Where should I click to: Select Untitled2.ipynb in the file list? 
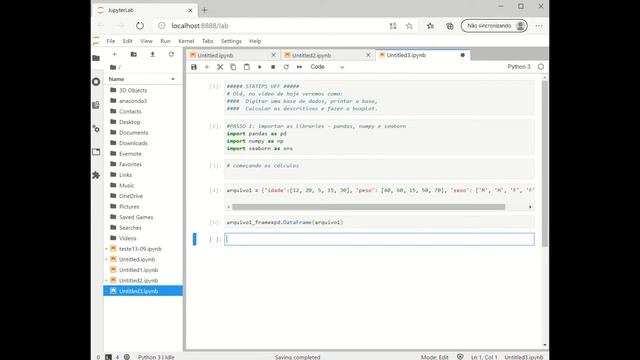pyautogui.click(x=142, y=280)
